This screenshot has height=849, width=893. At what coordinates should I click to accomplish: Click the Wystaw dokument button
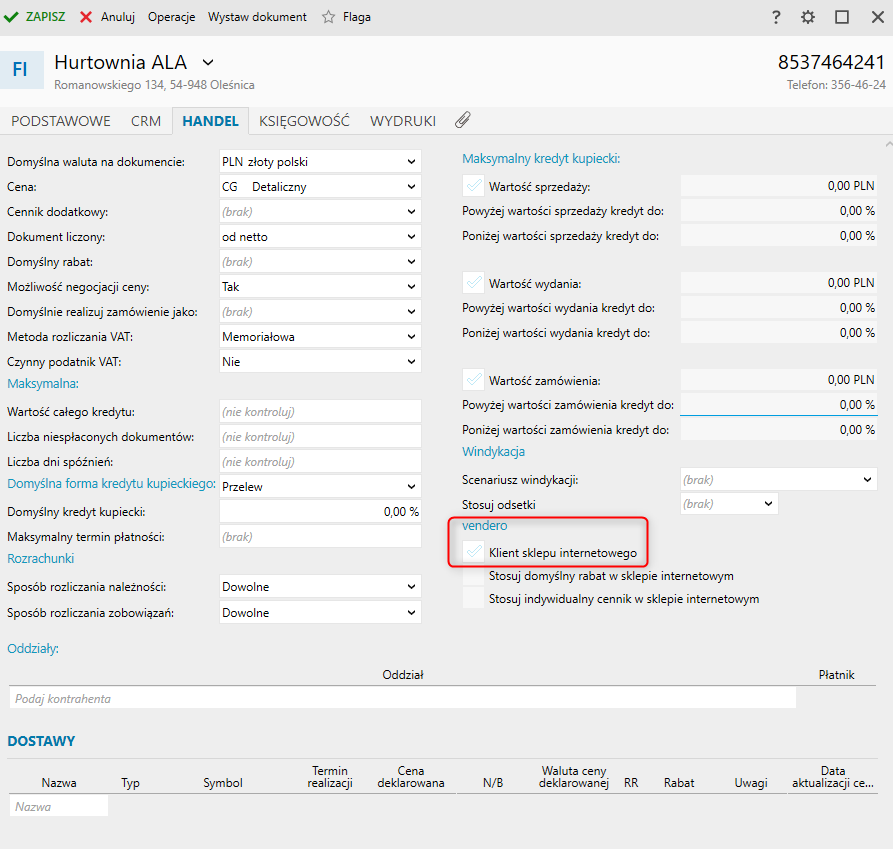pos(257,17)
